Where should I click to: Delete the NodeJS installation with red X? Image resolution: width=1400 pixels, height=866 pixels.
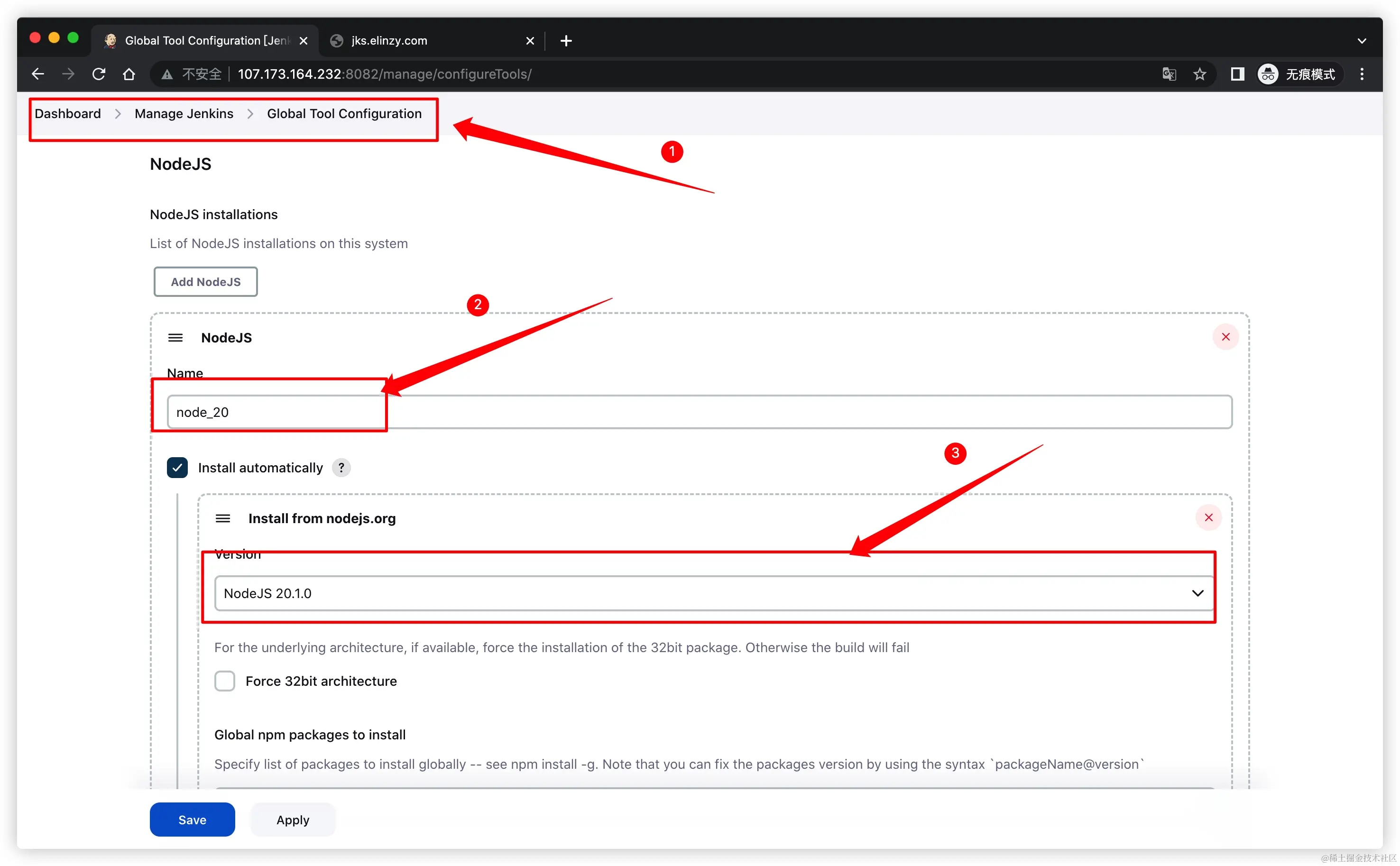(1225, 337)
